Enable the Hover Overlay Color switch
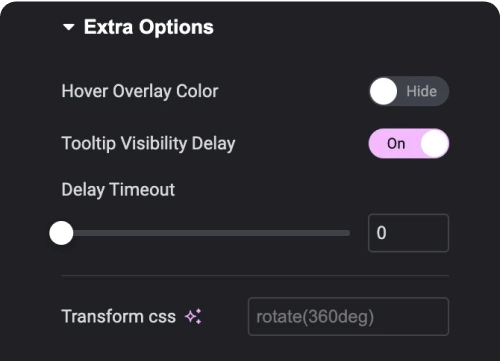This screenshot has height=361, width=500. click(x=409, y=91)
